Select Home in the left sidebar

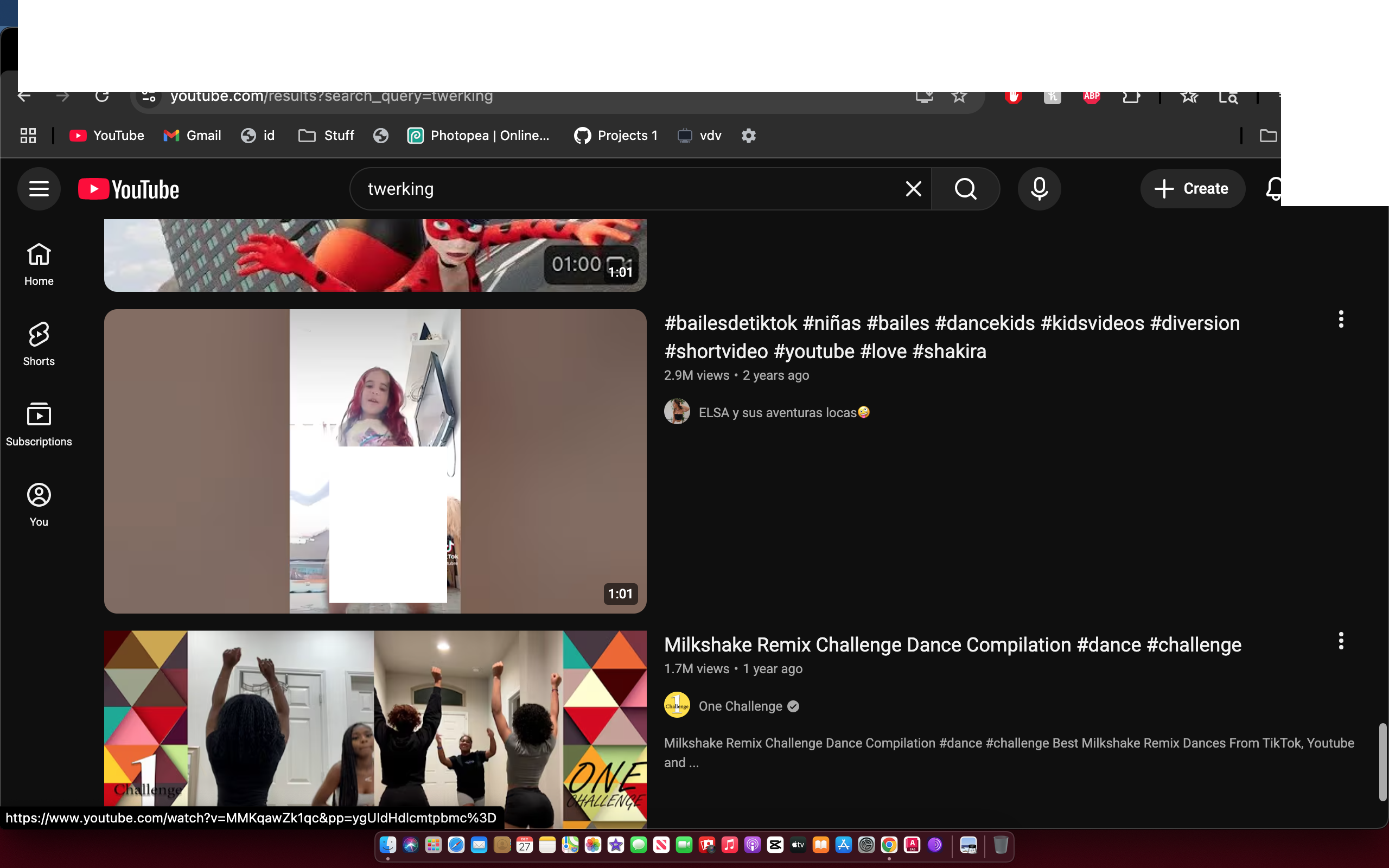pos(39,264)
